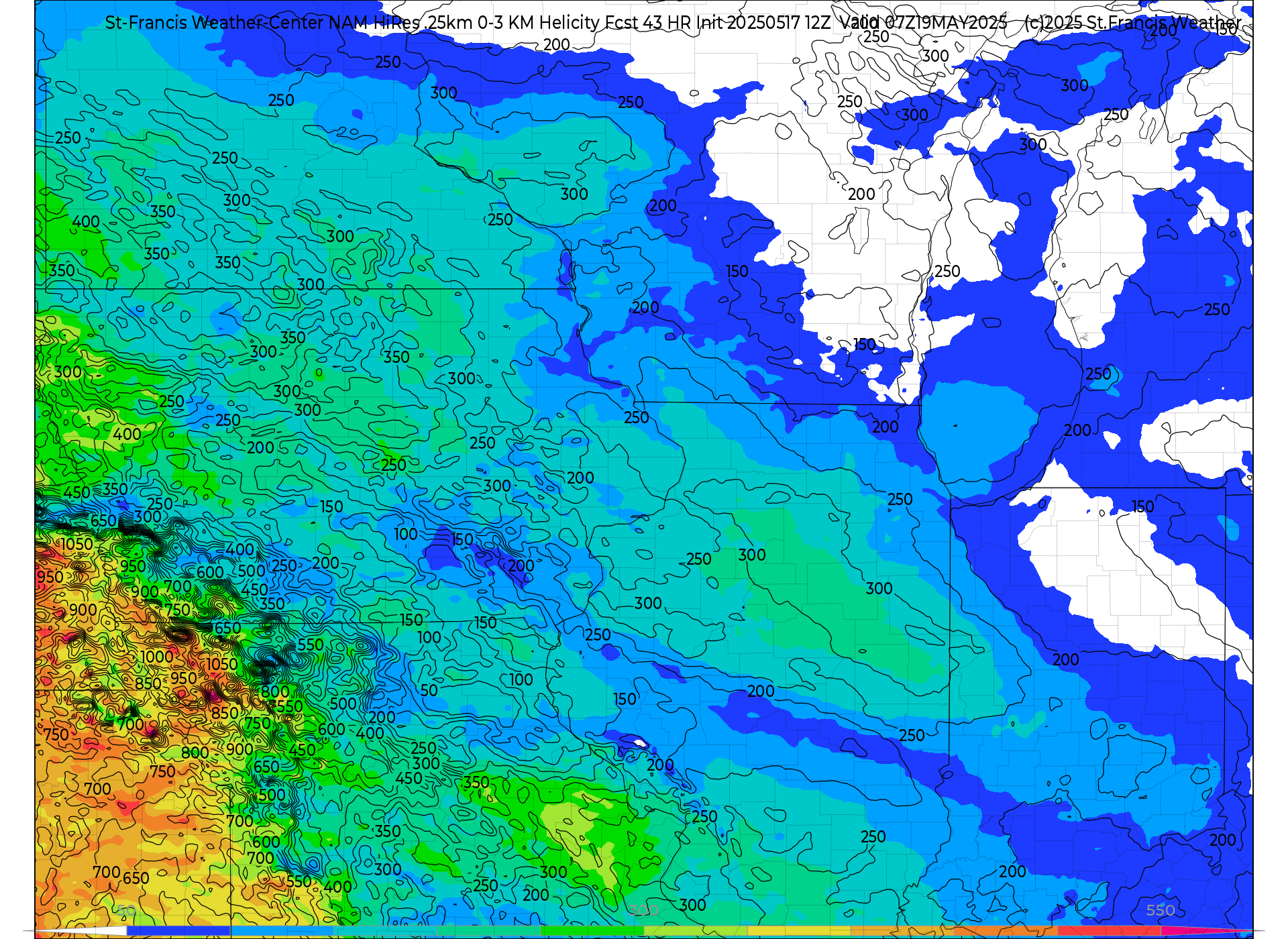This screenshot has height=939, width=1288.
Task: Click the faded "550" color bar label
Action: (x=1160, y=910)
